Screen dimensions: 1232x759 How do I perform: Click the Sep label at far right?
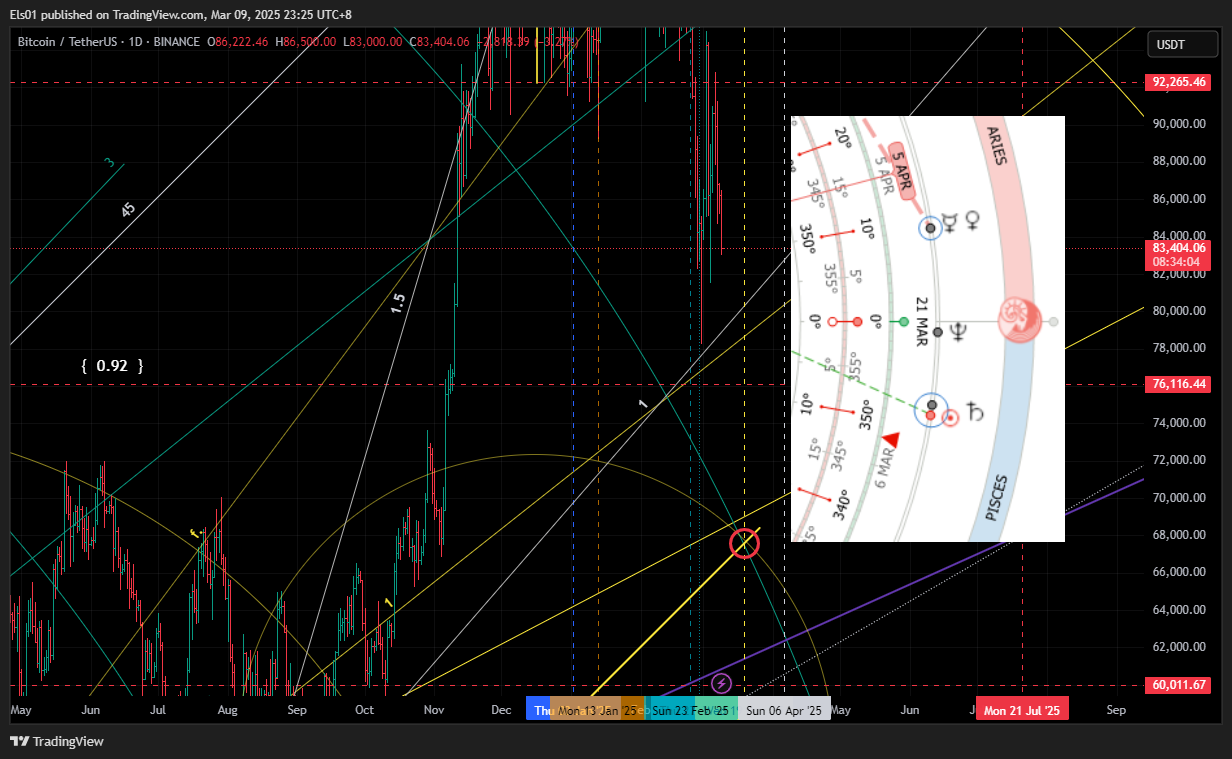coord(1117,710)
